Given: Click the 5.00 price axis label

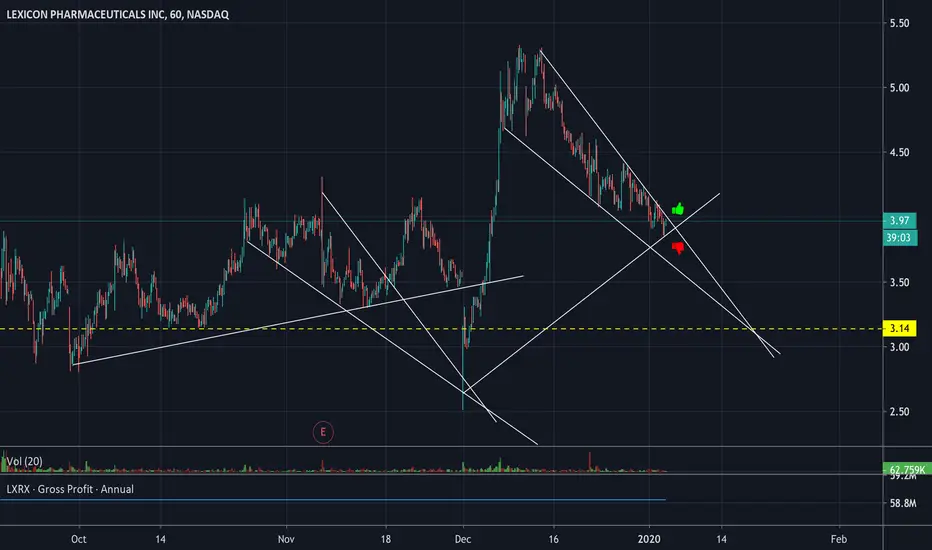Looking at the screenshot, I should tap(899, 88).
